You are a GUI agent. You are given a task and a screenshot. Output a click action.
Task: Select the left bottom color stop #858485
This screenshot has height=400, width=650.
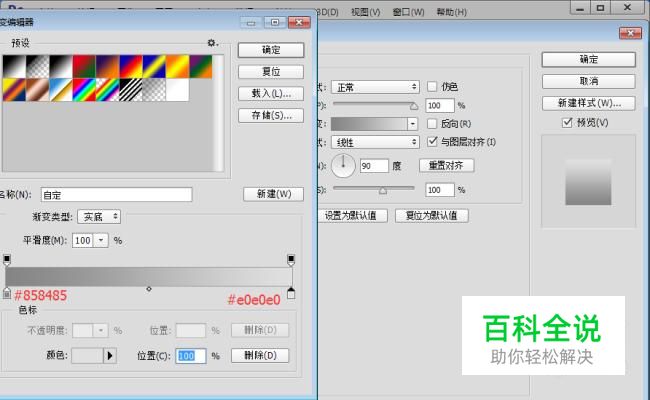[7, 292]
